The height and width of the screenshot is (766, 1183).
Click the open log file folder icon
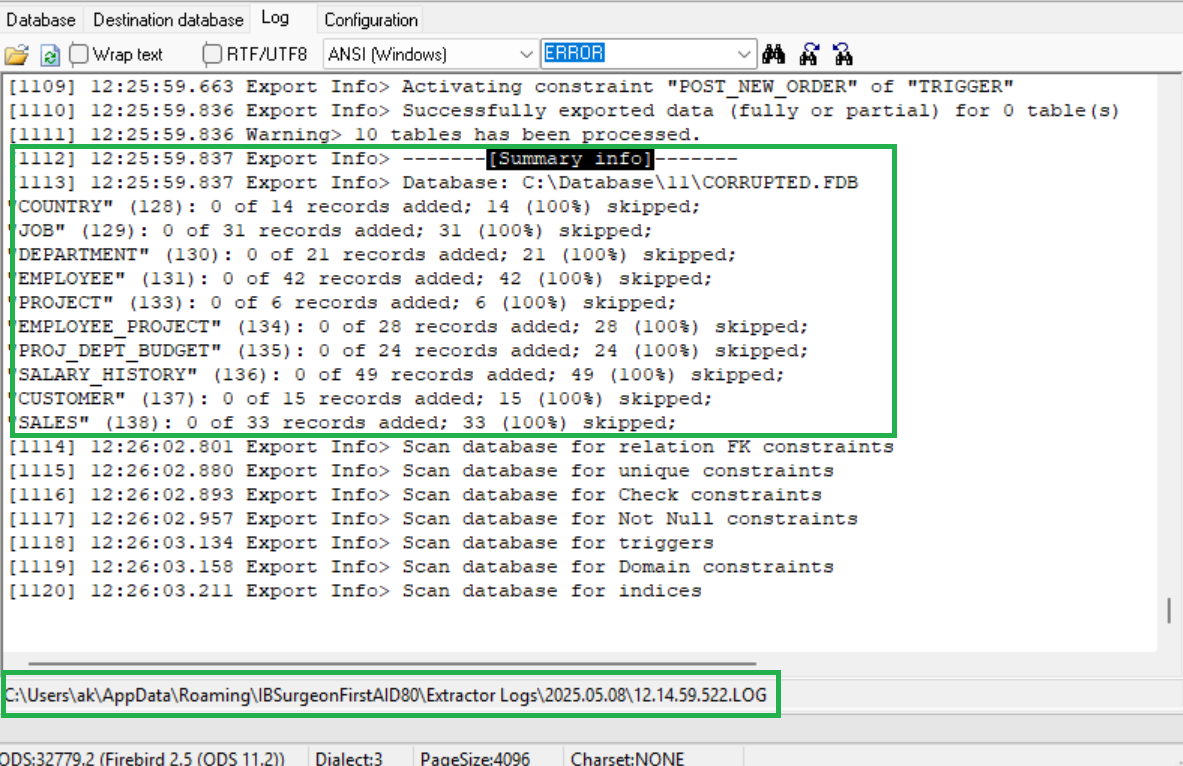(17, 54)
